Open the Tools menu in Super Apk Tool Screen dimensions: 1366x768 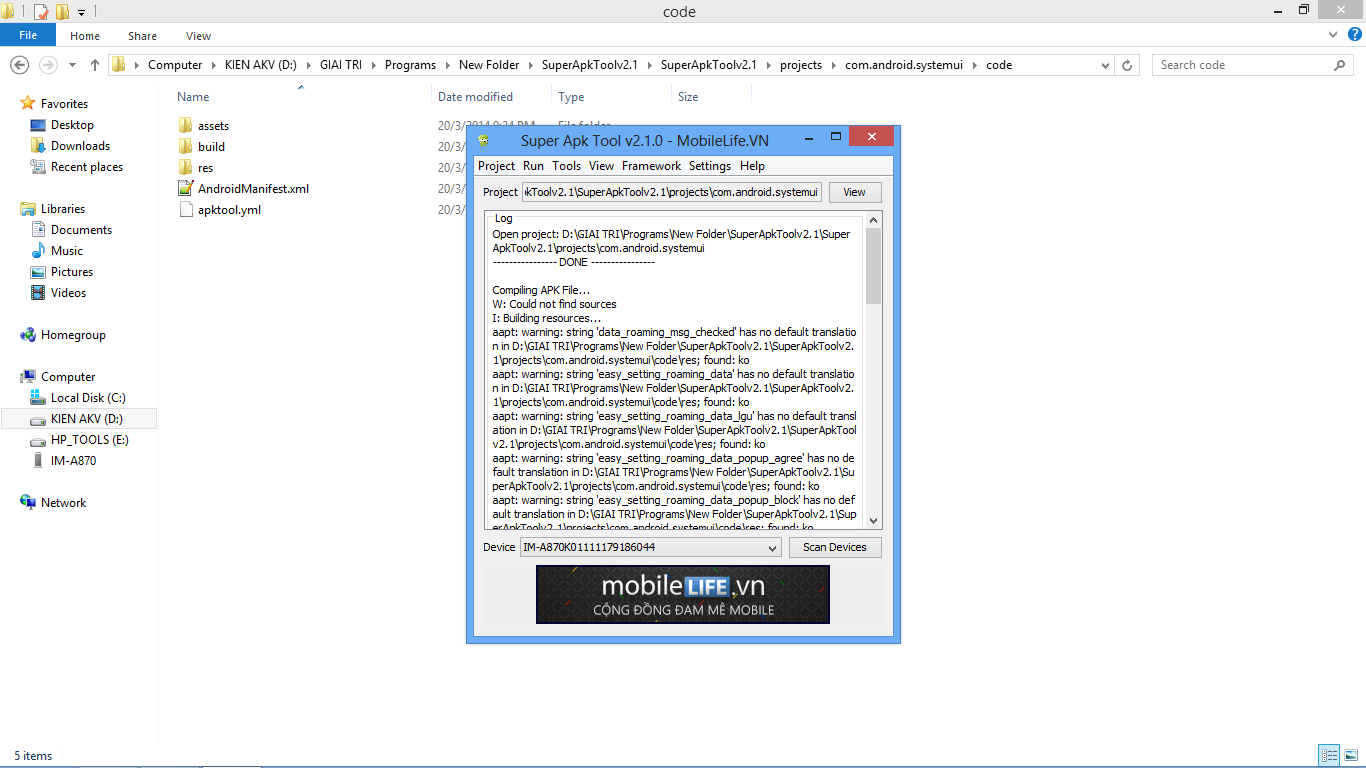(566, 166)
